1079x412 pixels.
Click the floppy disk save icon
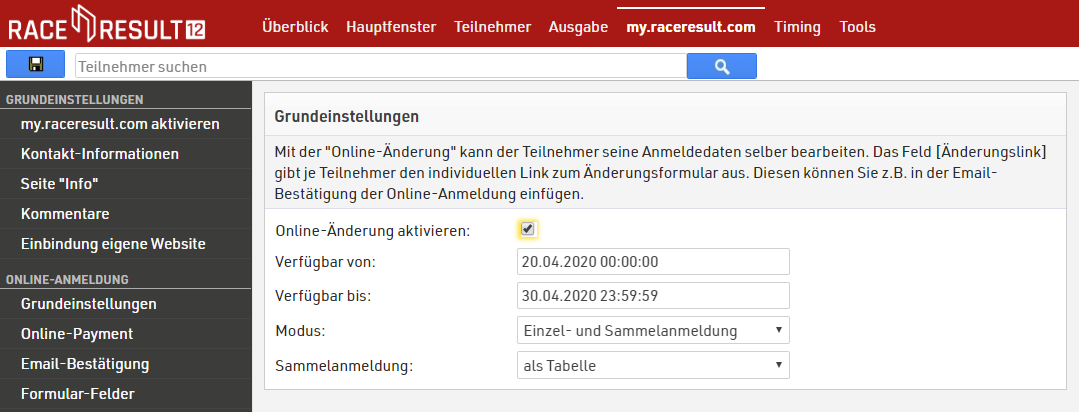35,66
